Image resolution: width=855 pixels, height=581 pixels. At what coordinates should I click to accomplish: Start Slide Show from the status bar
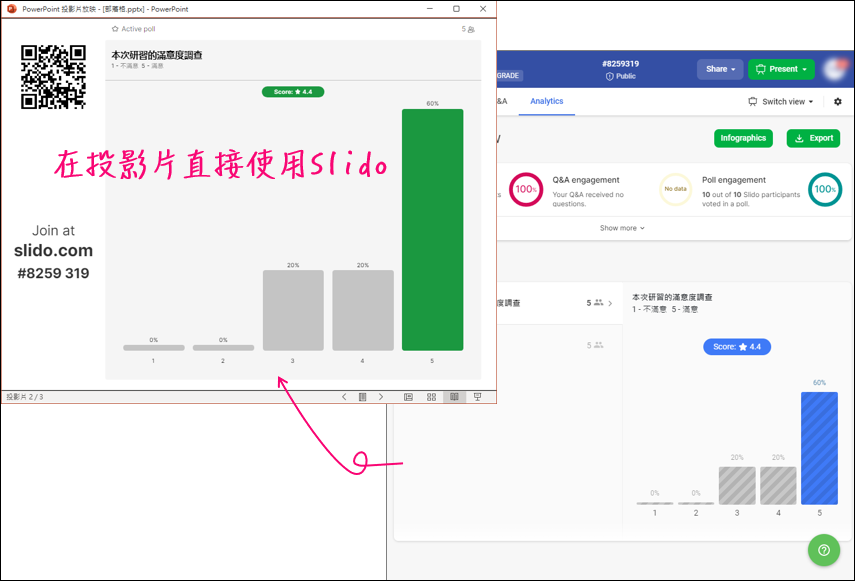(478, 397)
